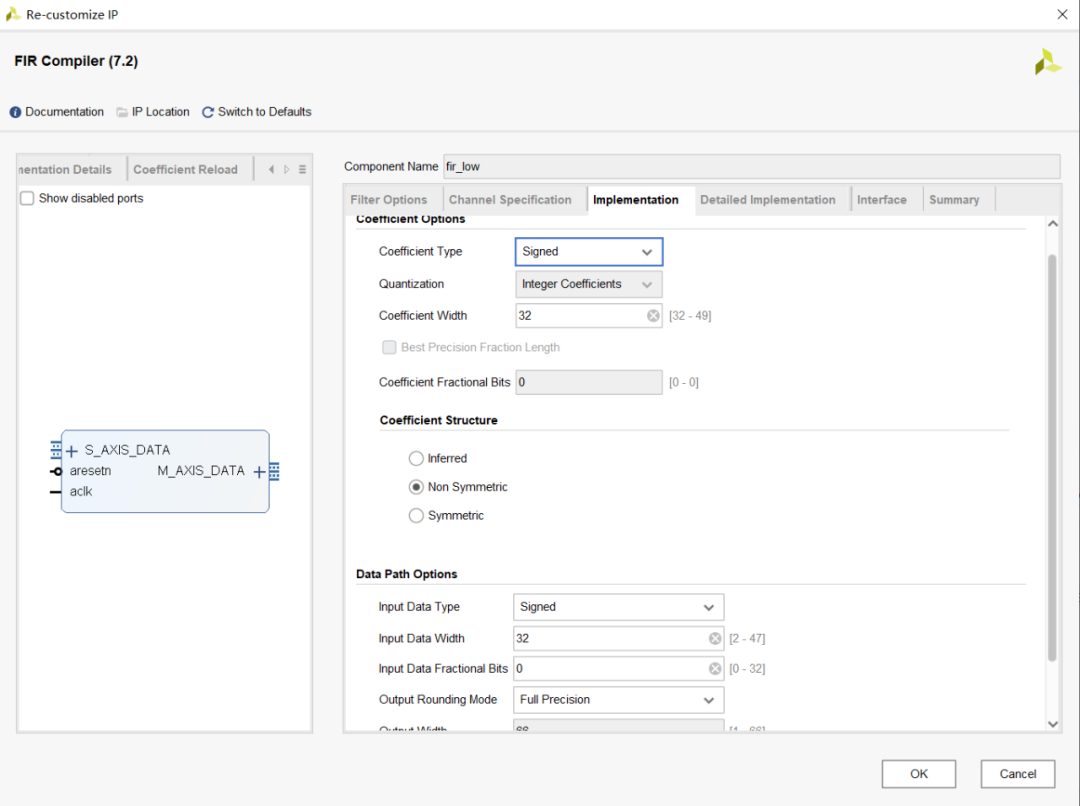
Task: Select the Inferred coefficient structure
Action: pyautogui.click(x=416, y=459)
